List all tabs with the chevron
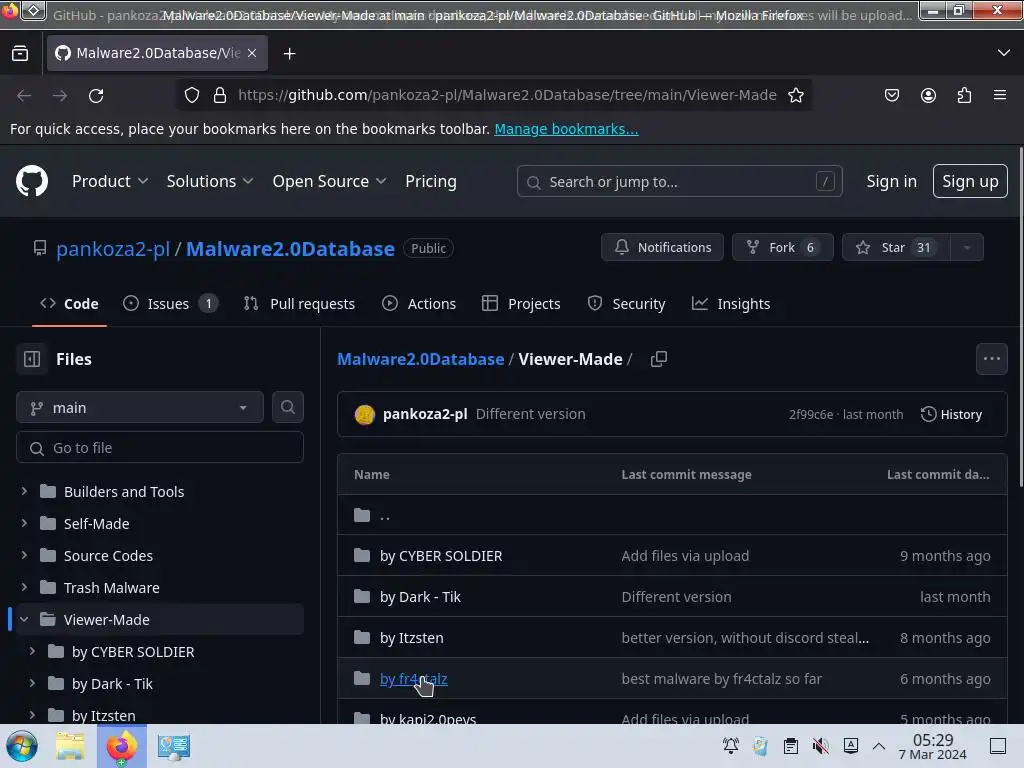 pyautogui.click(x=1004, y=53)
